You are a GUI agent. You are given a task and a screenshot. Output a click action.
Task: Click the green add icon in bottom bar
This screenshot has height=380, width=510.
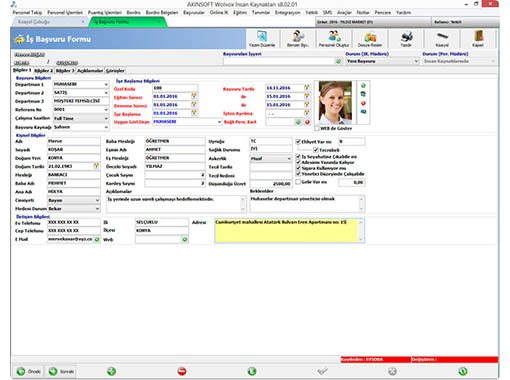tap(111, 371)
